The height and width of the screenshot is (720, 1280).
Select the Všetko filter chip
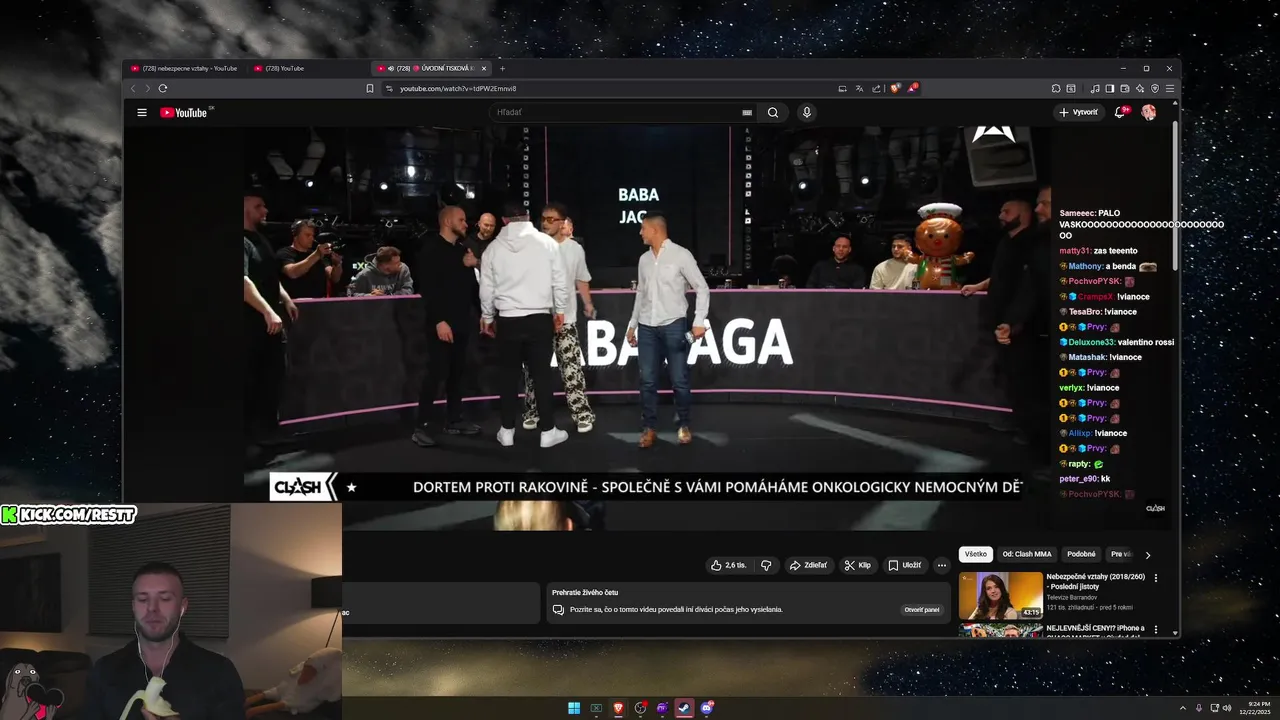click(x=976, y=554)
